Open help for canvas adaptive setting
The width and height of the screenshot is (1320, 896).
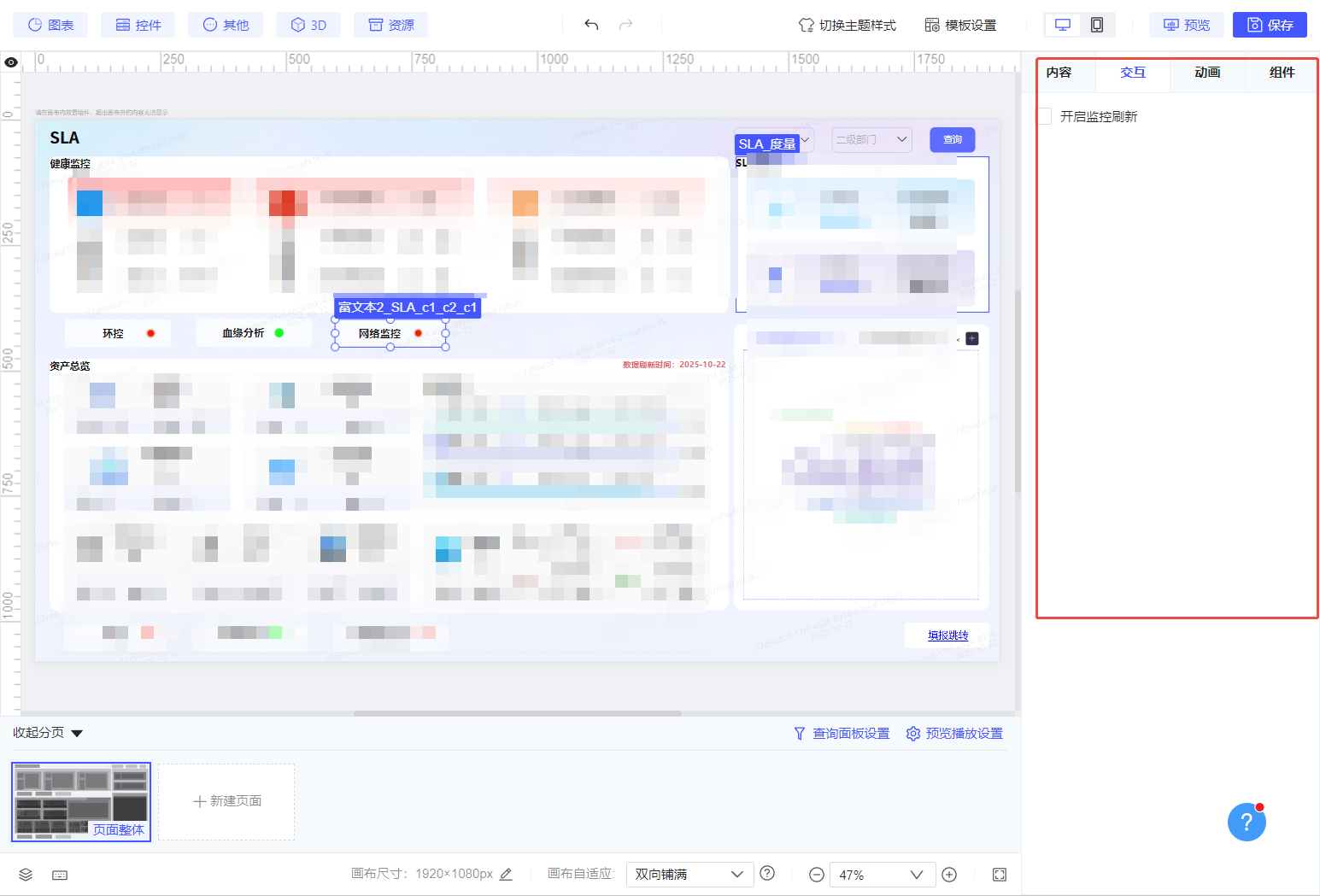(x=767, y=873)
